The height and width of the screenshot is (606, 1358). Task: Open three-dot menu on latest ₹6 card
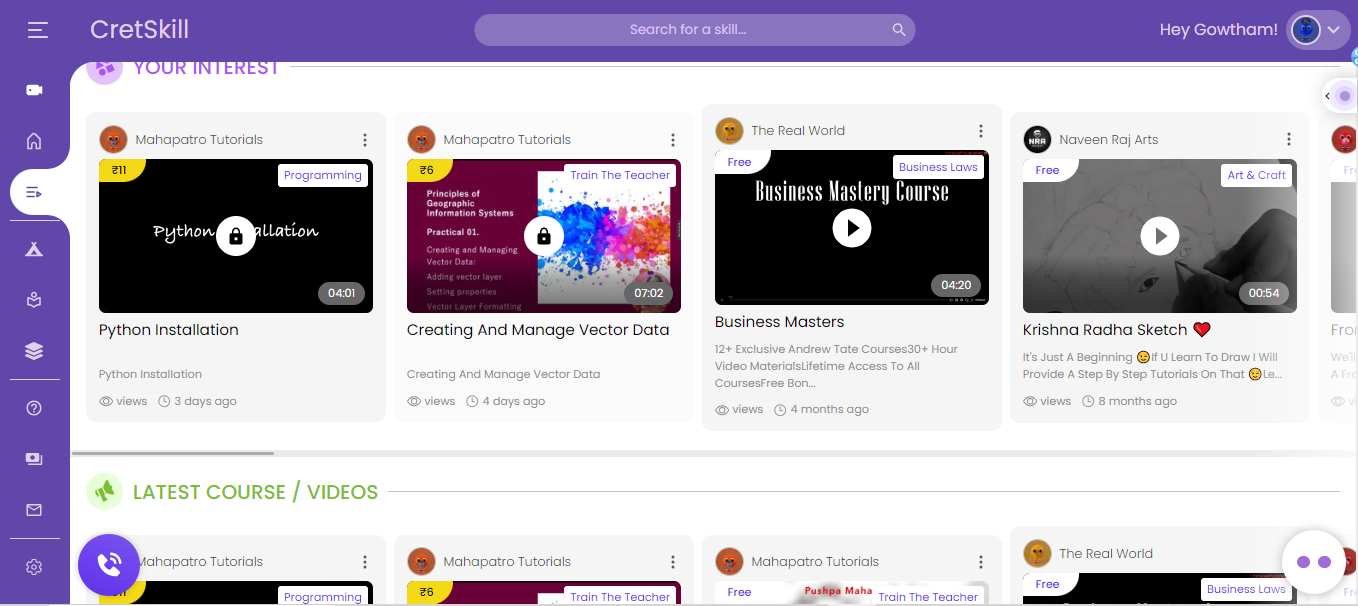click(673, 562)
